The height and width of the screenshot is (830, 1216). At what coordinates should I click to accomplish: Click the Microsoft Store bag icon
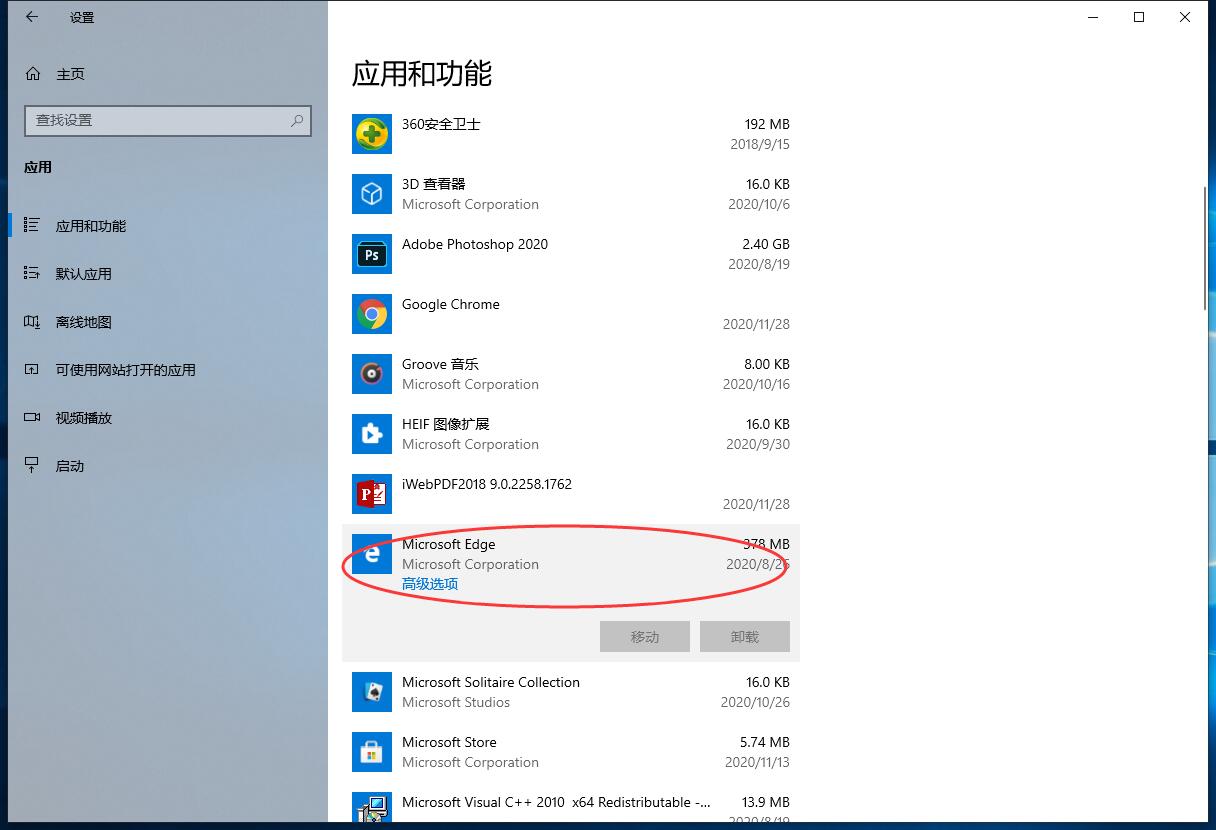click(372, 752)
